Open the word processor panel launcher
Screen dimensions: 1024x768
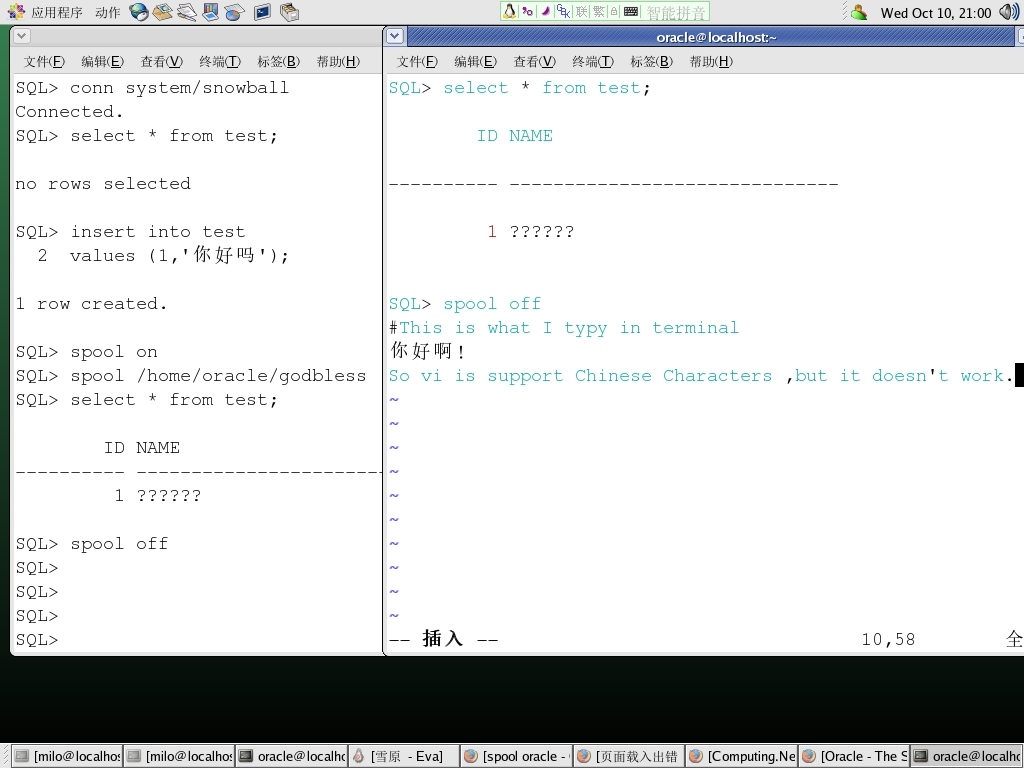tap(187, 12)
